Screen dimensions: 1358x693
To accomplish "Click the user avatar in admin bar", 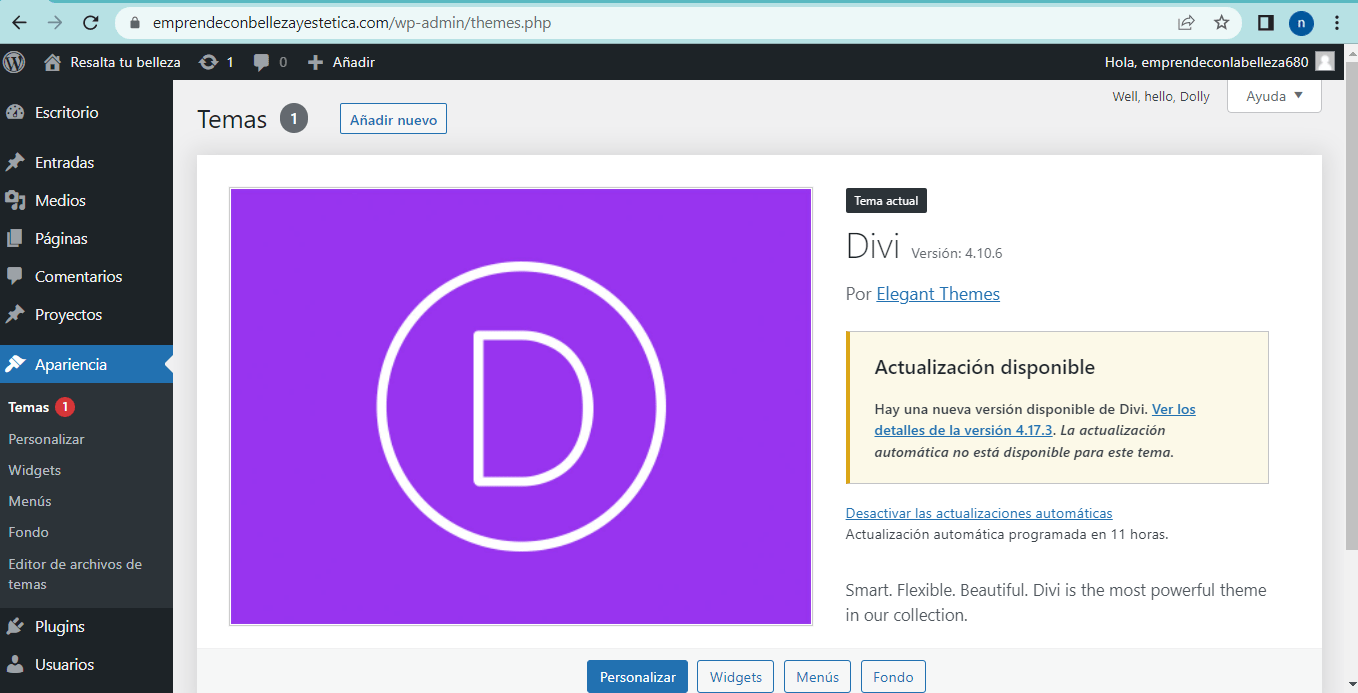I will (1325, 62).
